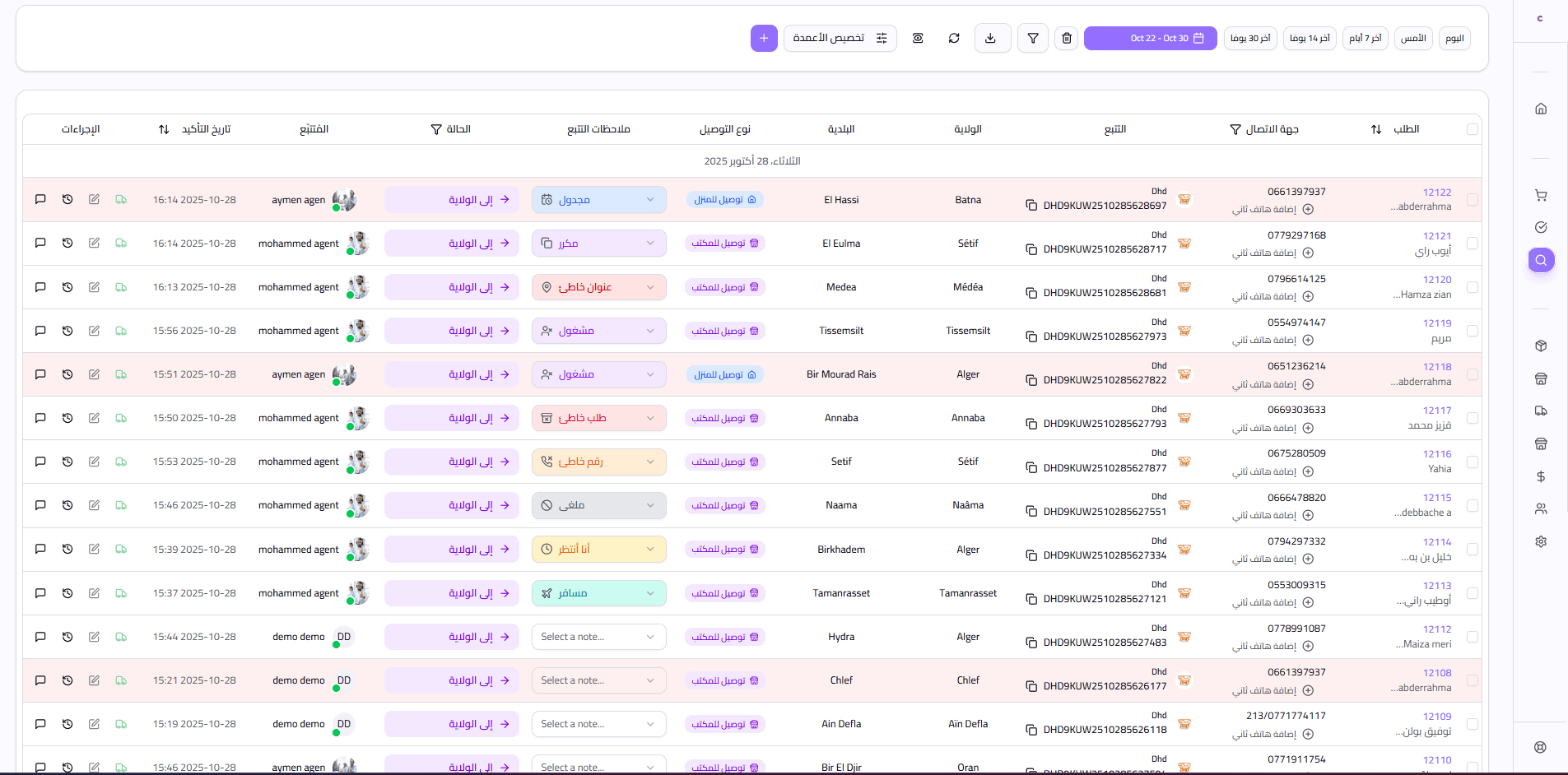This screenshot has width=1568, height=775.
Task: Check the row checkbox for order 12119
Action: coord(1472,331)
